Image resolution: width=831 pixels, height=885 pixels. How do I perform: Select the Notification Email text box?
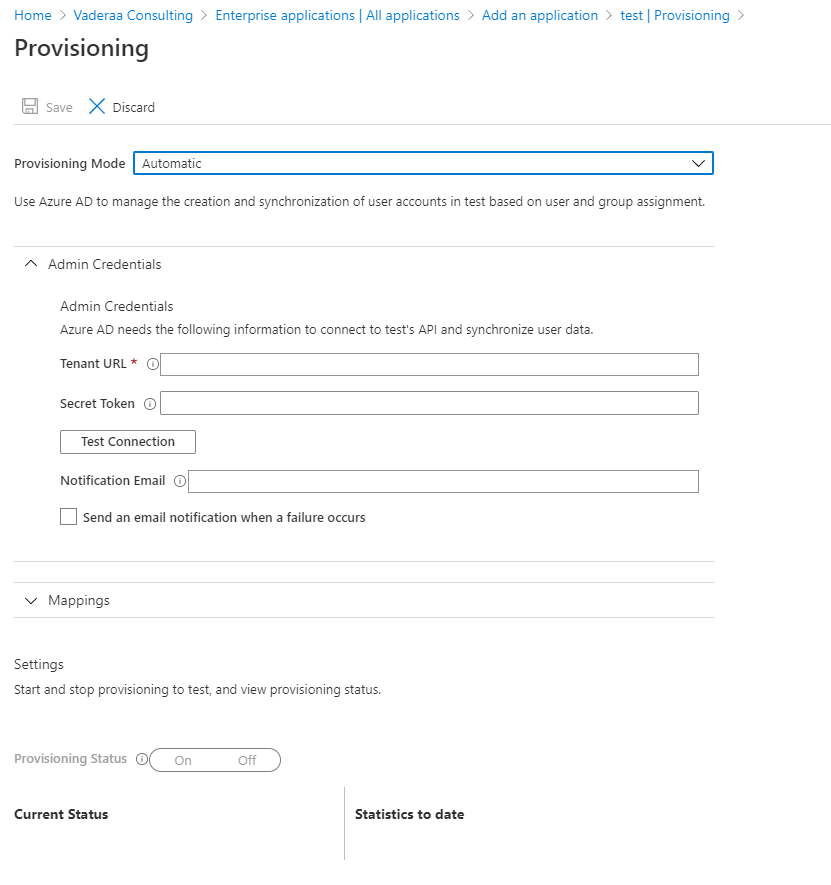pyautogui.click(x=443, y=481)
